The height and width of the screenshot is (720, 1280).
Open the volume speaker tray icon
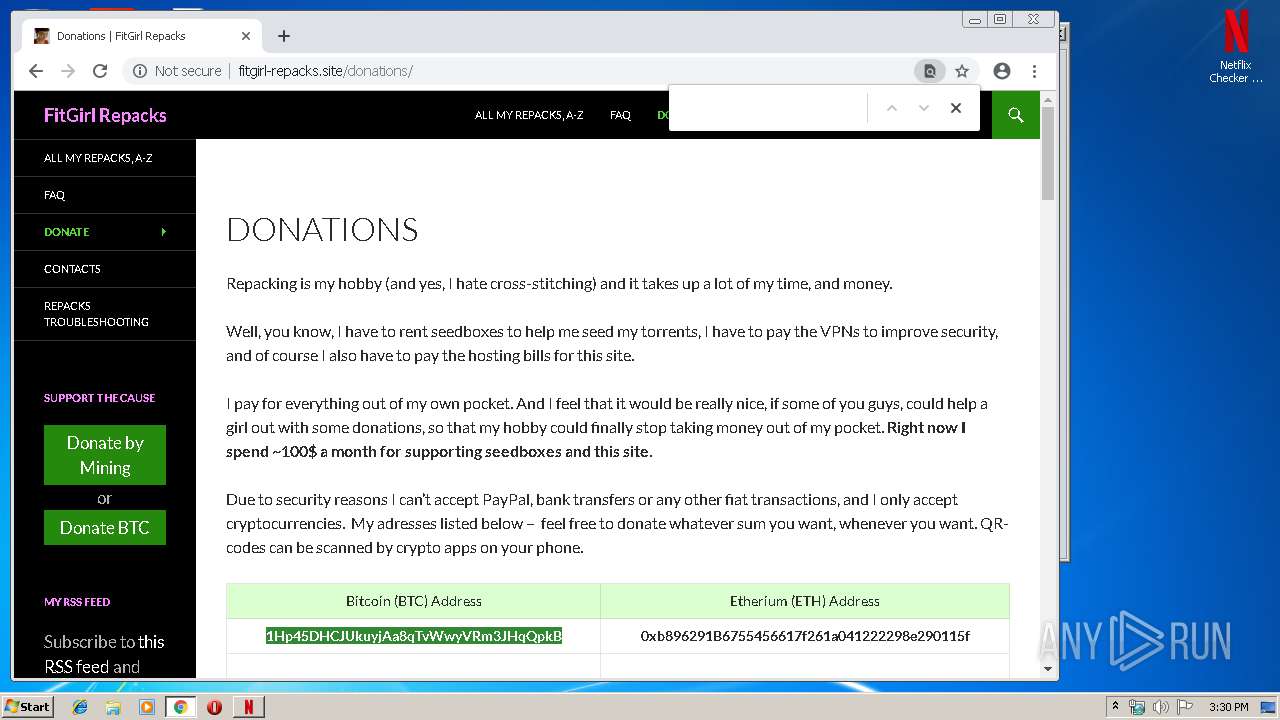1161,707
